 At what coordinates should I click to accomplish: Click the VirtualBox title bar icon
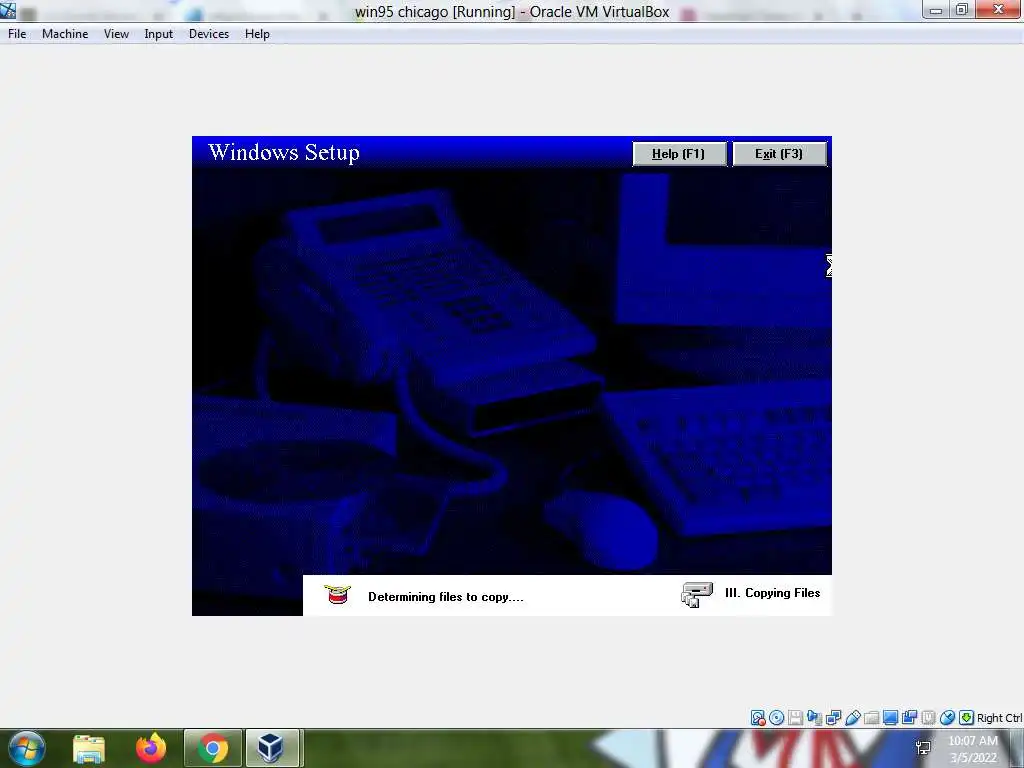(8, 10)
